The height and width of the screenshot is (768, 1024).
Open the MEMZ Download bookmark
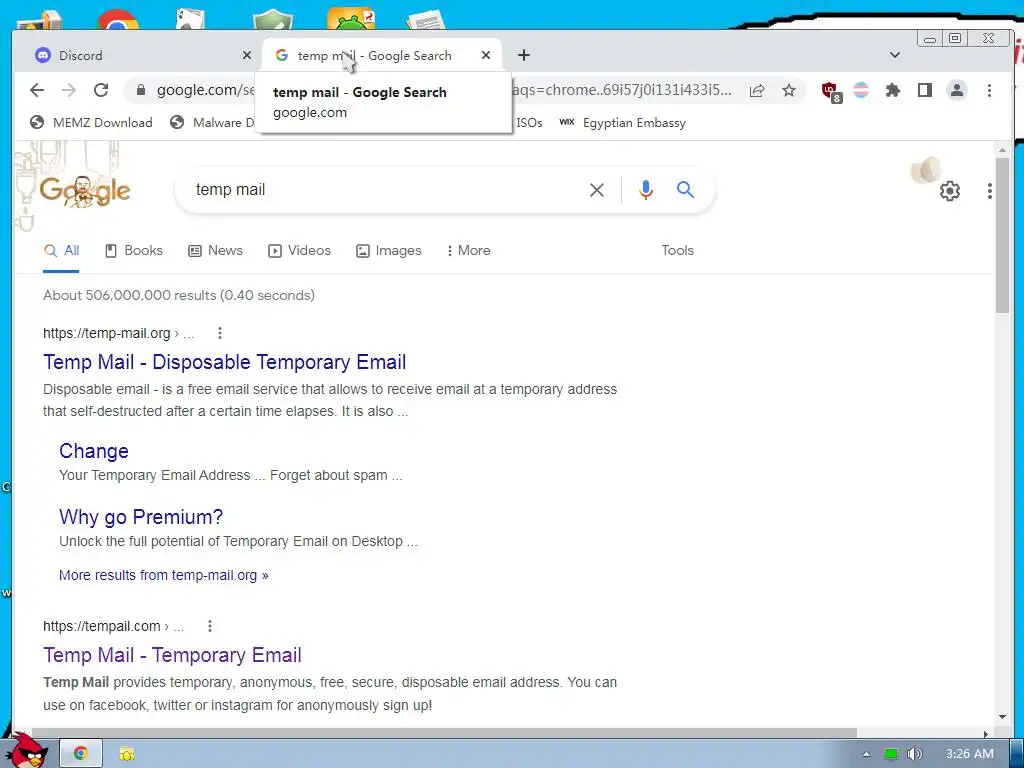coord(91,123)
